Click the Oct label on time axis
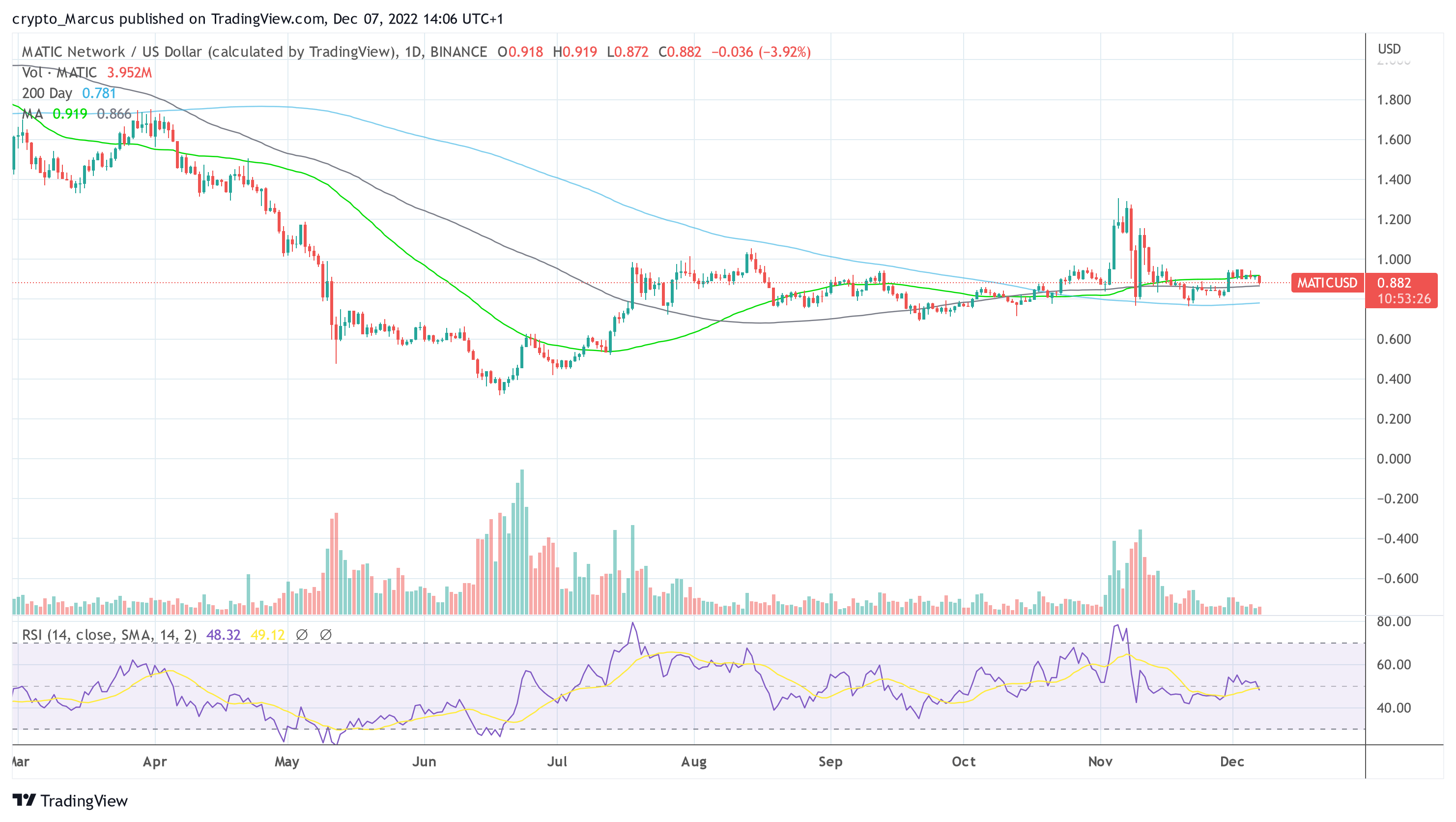Viewport: 1456px width, 822px height. click(964, 762)
